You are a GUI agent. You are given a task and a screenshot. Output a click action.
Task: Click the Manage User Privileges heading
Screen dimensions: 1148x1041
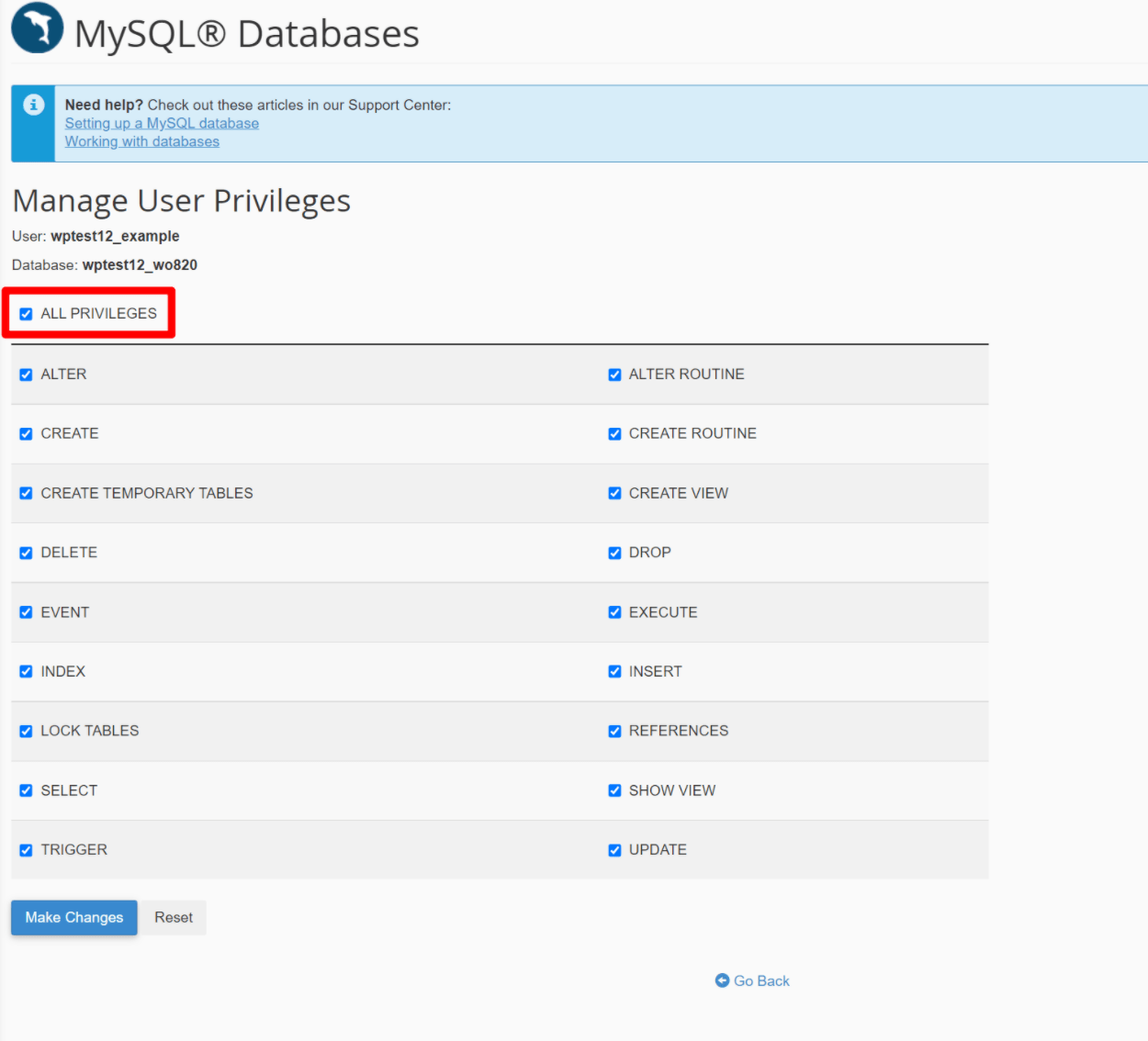pos(182,201)
